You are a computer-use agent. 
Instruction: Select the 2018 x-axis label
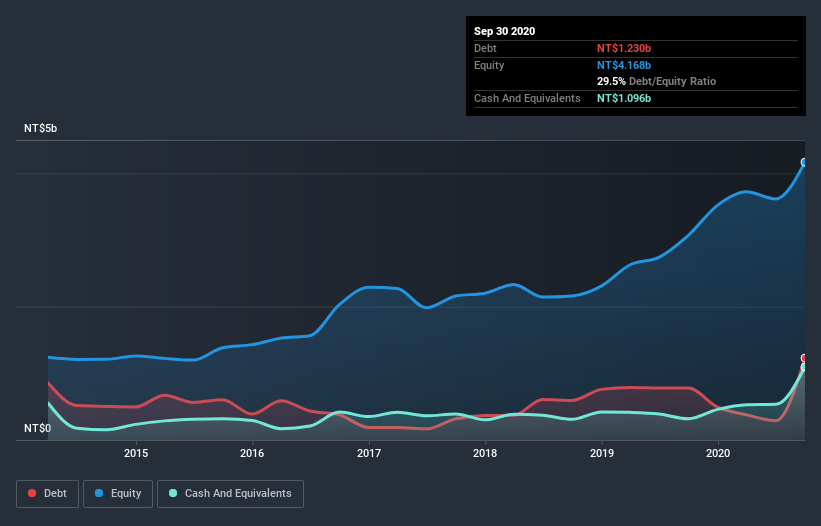485,453
